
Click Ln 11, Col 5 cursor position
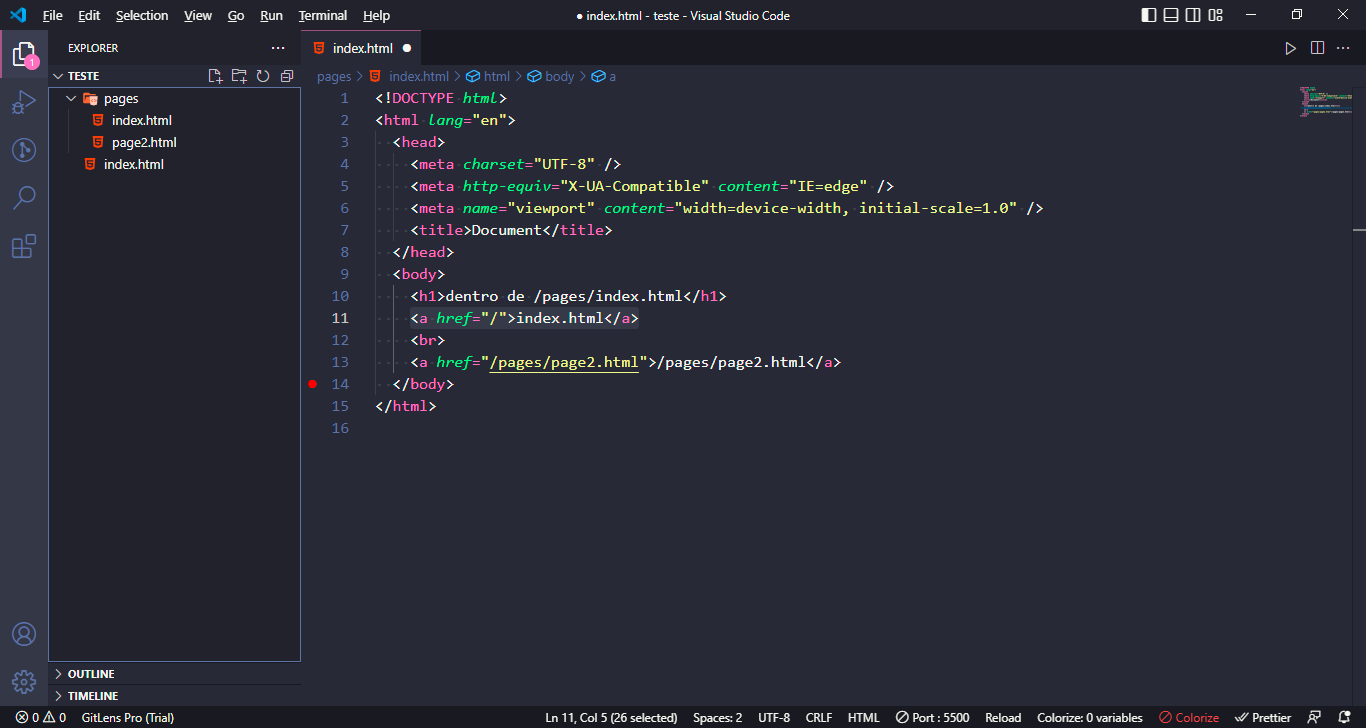(x=611, y=717)
